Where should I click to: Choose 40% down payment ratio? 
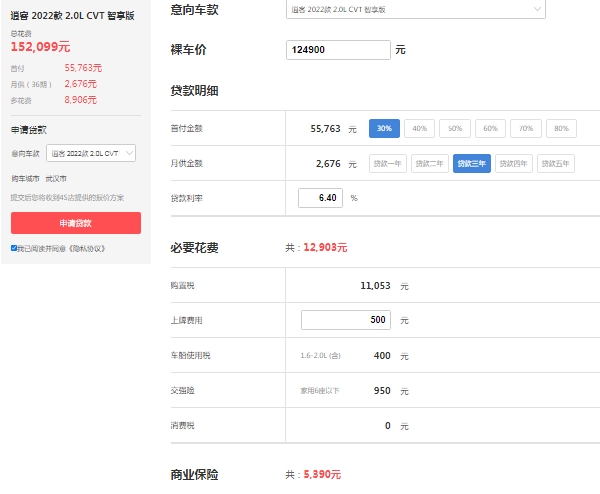click(x=419, y=129)
